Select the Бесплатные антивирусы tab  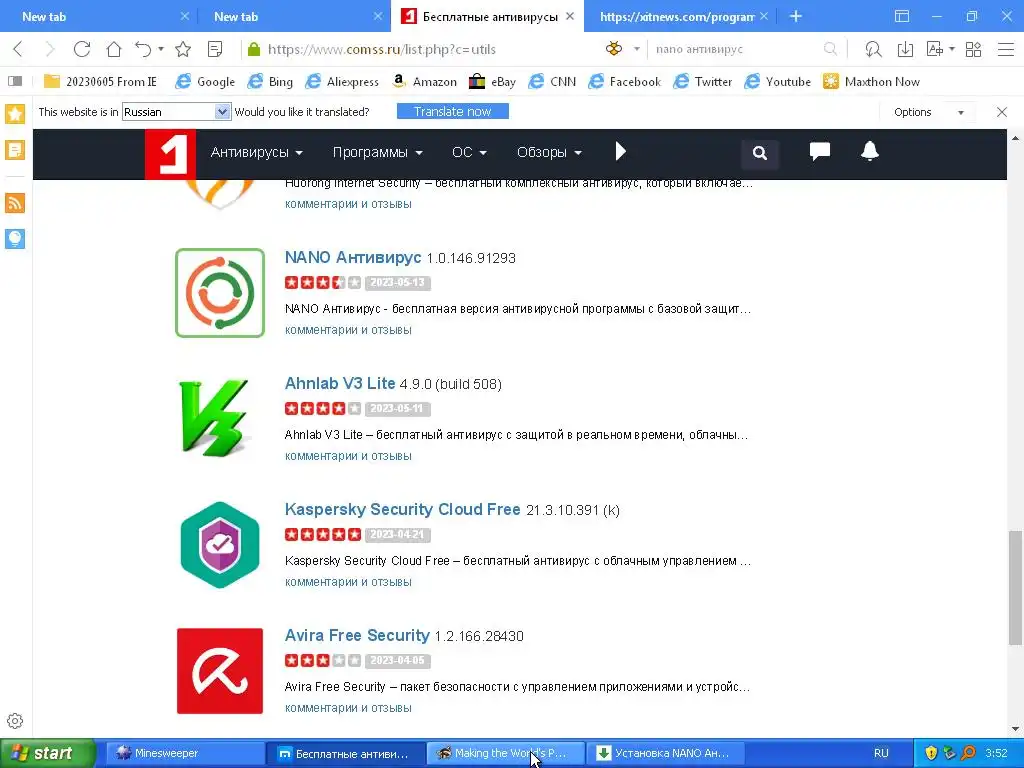[x=487, y=16]
